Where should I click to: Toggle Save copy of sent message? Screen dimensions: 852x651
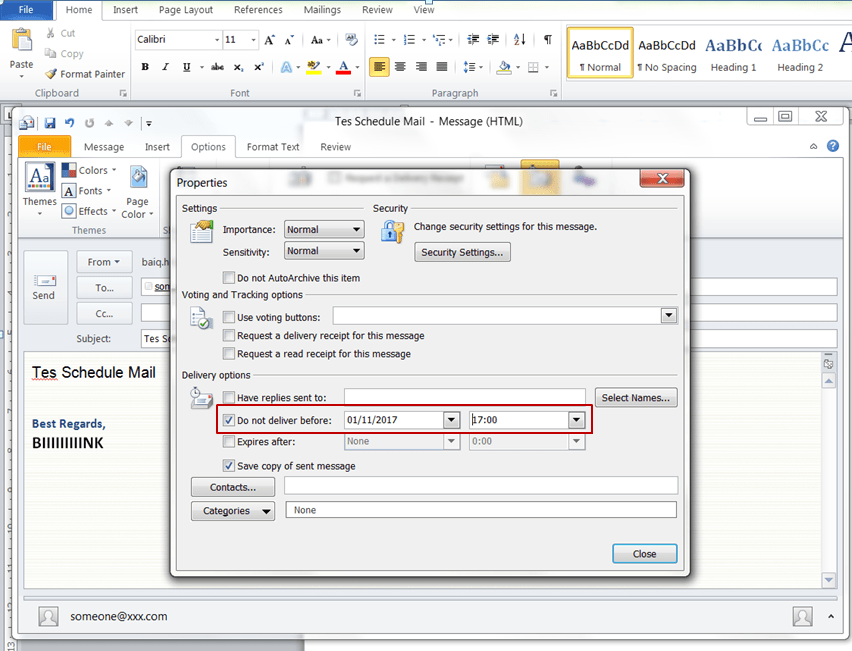(229, 466)
